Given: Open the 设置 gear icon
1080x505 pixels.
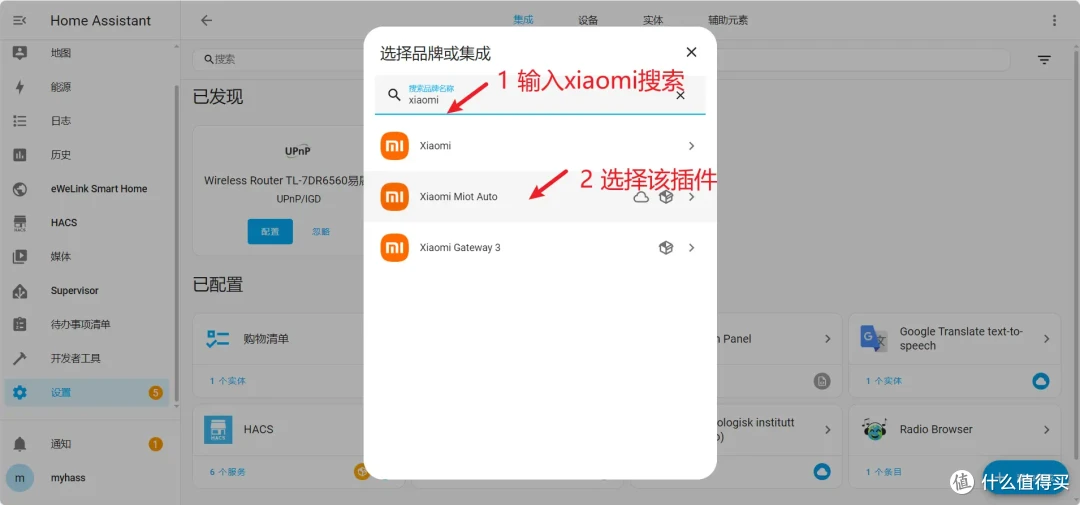Looking at the screenshot, I should pos(20,393).
